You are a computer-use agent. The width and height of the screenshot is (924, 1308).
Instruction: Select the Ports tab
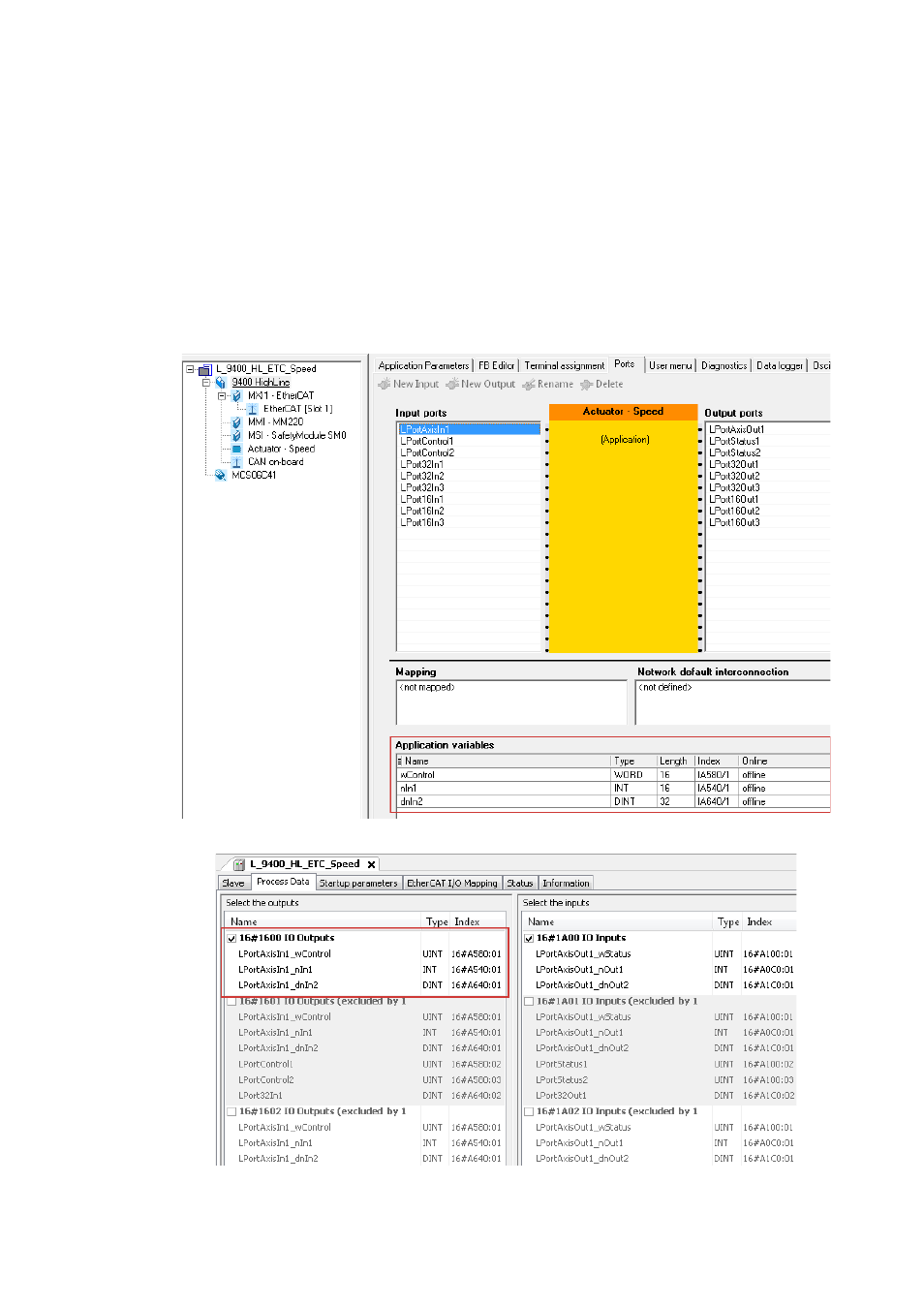pyautogui.click(x=625, y=364)
